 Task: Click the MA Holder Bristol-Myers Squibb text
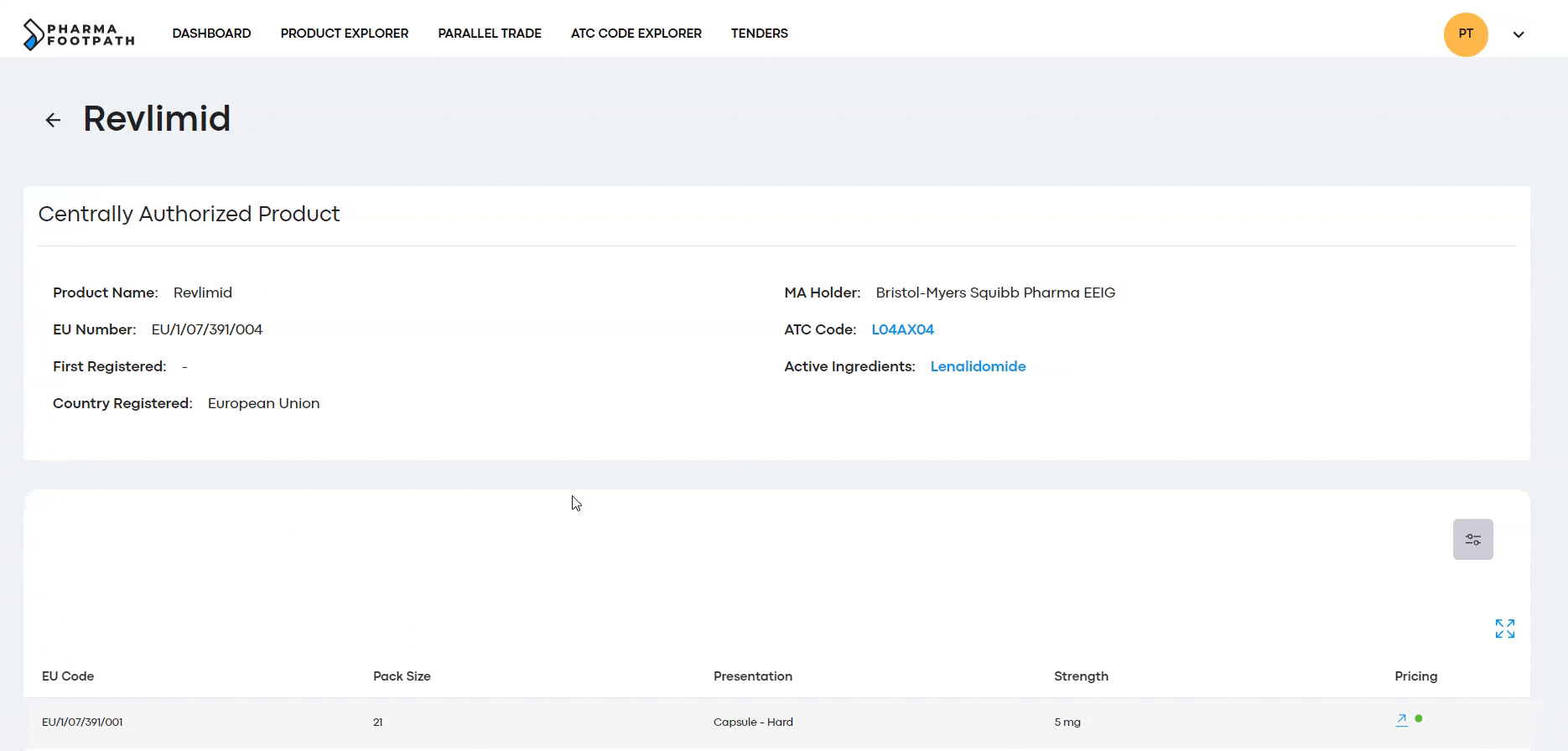tap(995, 293)
